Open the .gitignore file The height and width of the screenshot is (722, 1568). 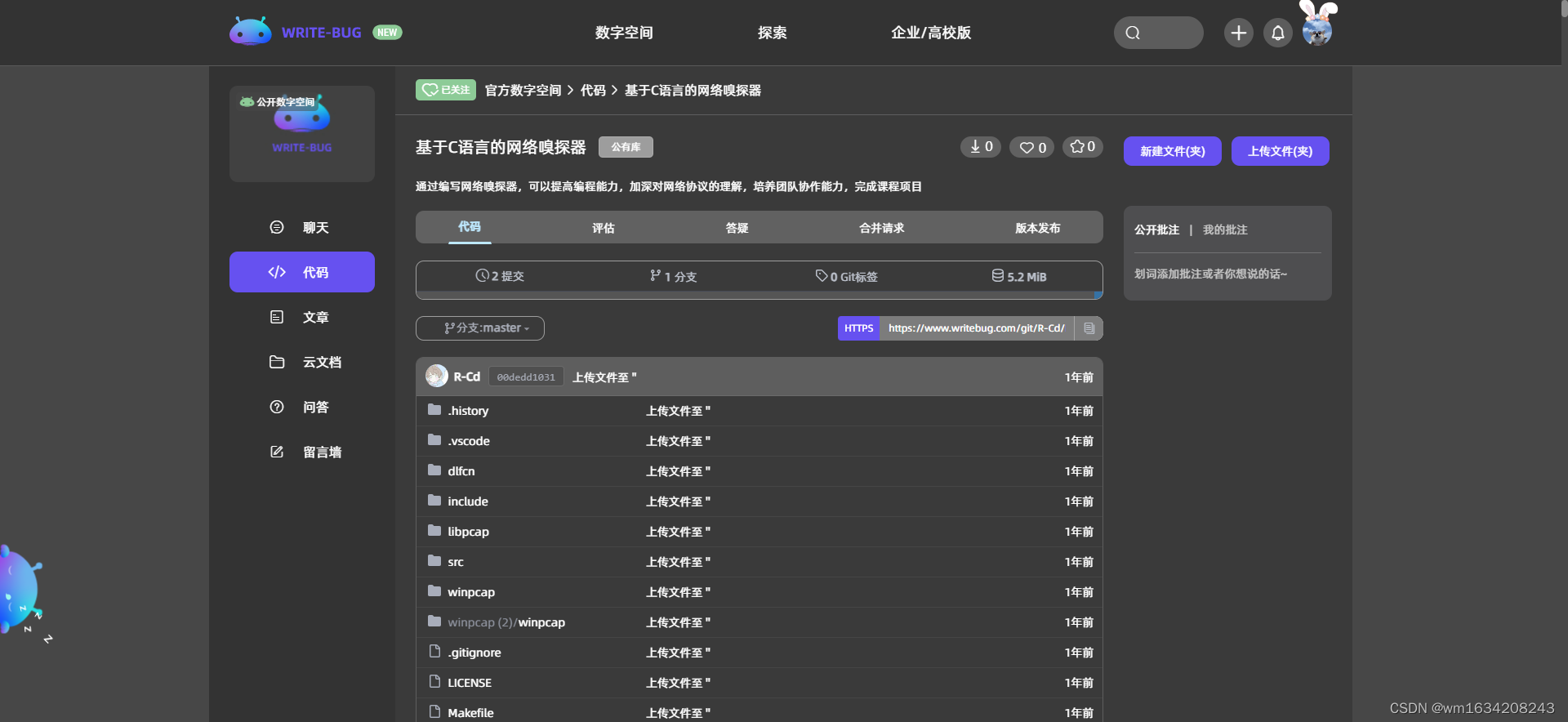coord(474,653)
